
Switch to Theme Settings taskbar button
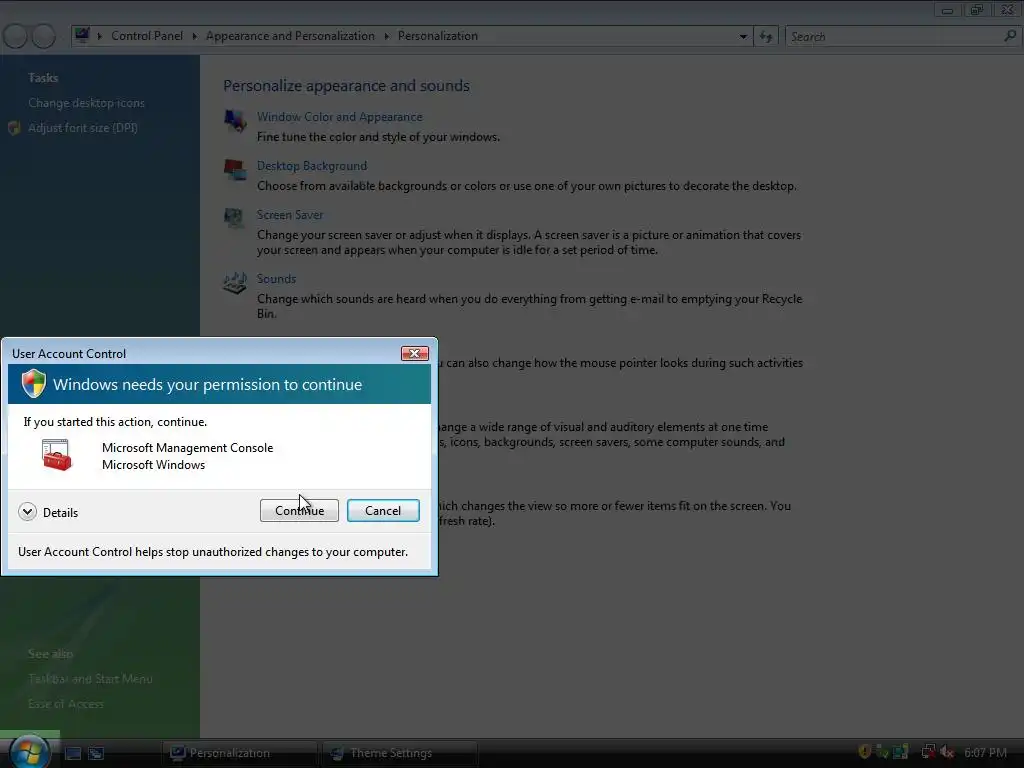tap(400, 753)
